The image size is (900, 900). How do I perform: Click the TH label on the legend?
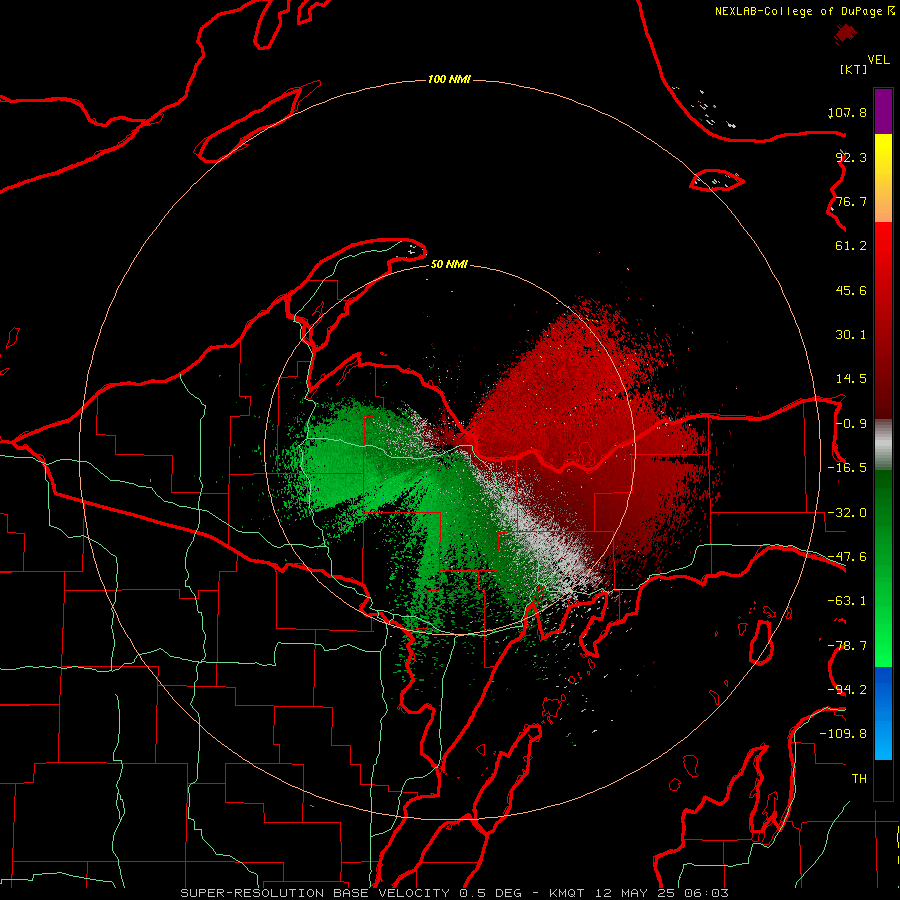pos(859,779)
